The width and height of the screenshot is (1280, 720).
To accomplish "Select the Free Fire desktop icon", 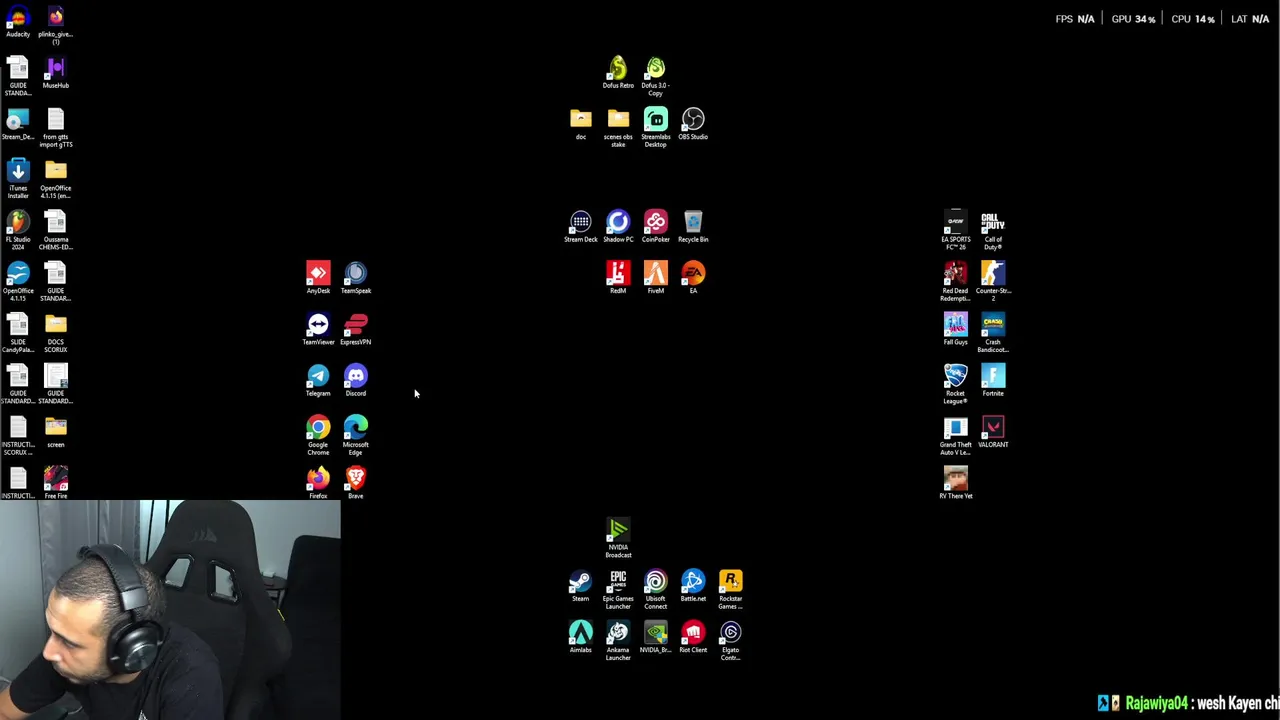I will 56,483.
